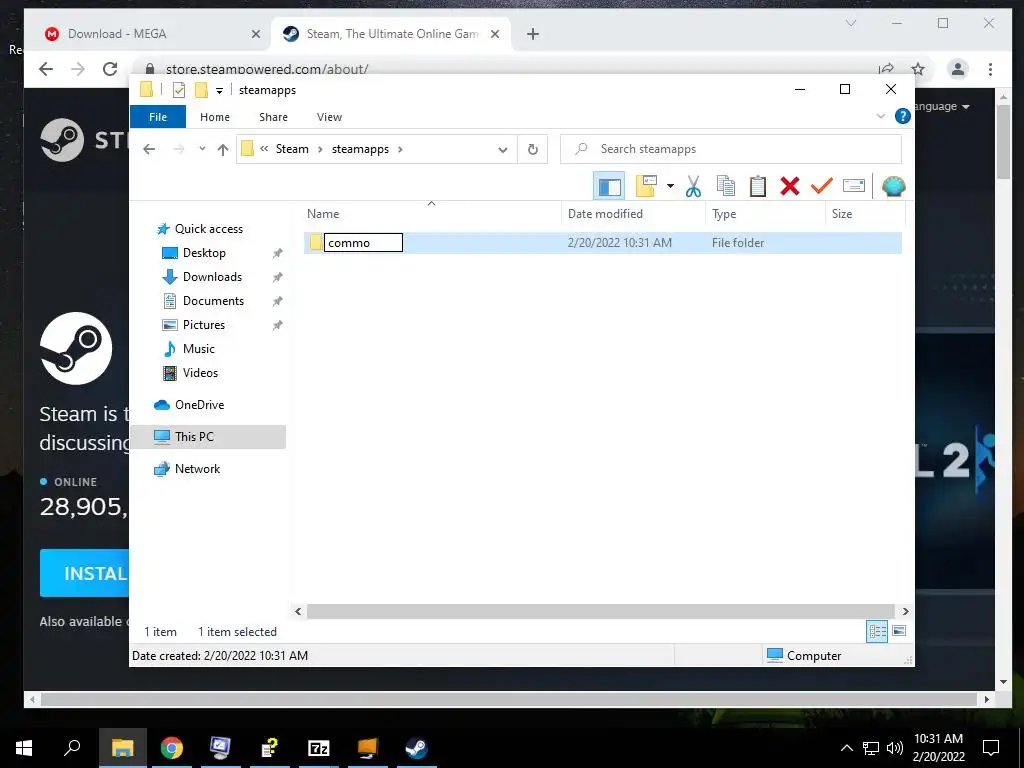Reload the Steam page in Chrome
Viewport: 1024px width, 768px height.
[x=110, y=69]
